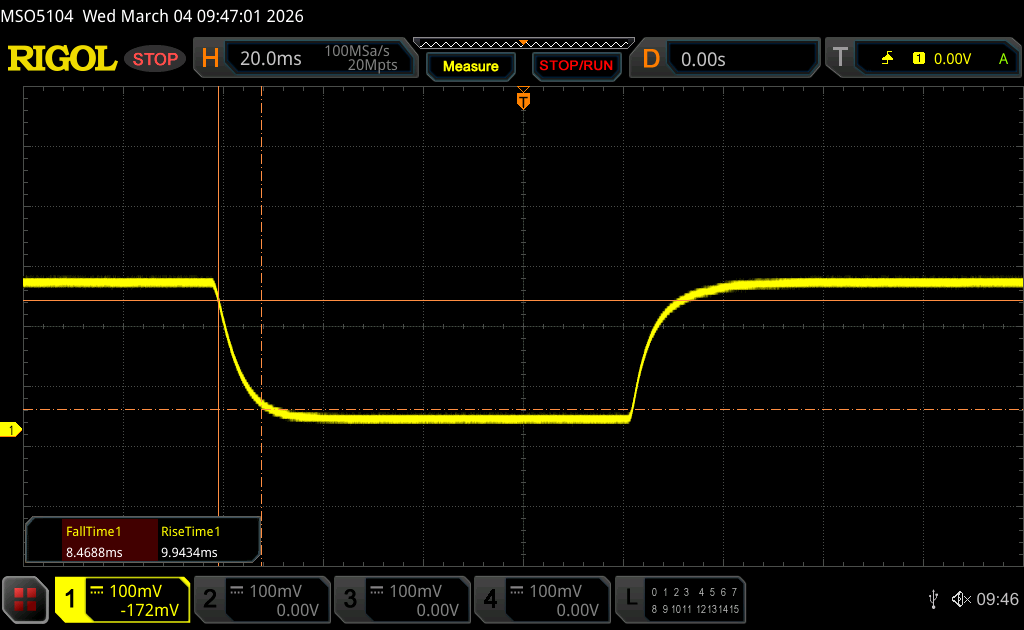
Task: Open the 0.00V trigger level setting
Action: click(952, 59)
